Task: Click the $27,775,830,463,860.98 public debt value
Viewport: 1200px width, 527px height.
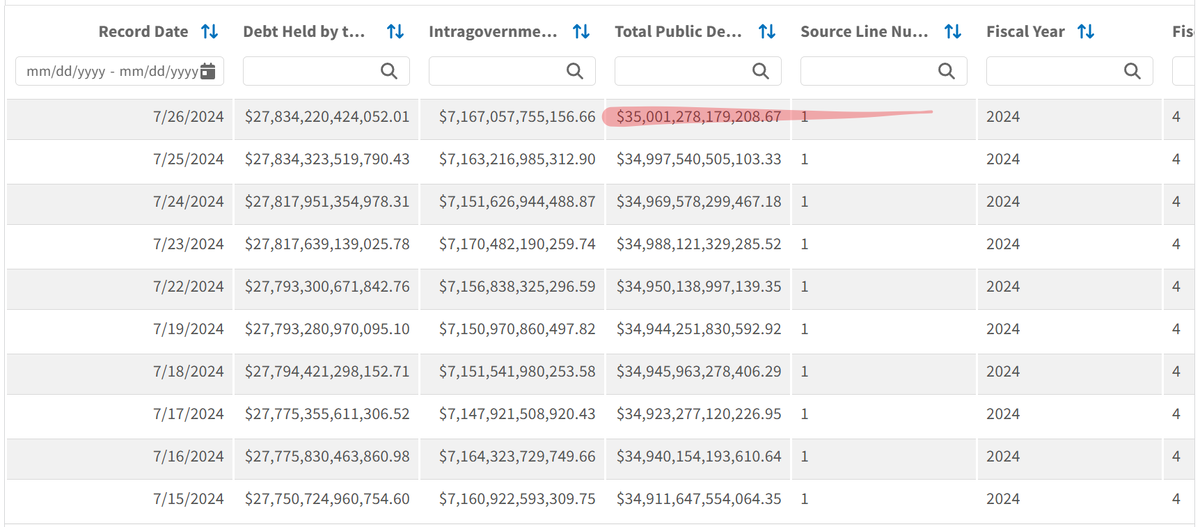Action: (327, 457)
